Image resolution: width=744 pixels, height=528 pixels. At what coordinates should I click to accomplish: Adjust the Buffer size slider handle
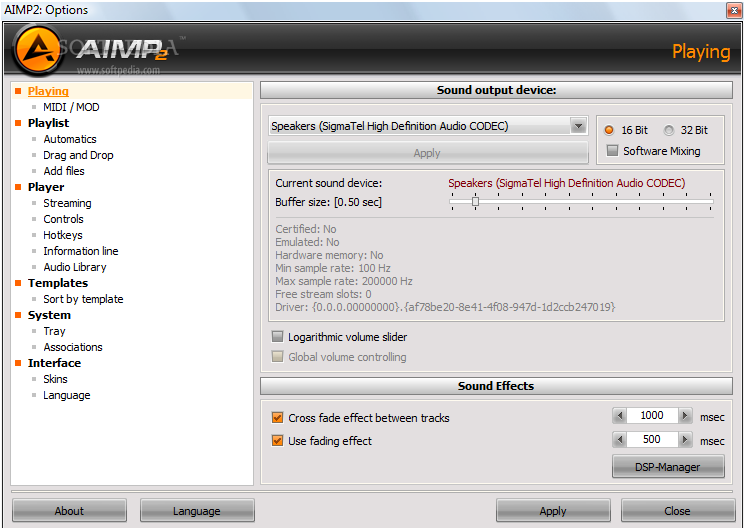click(x=475, y=202)
